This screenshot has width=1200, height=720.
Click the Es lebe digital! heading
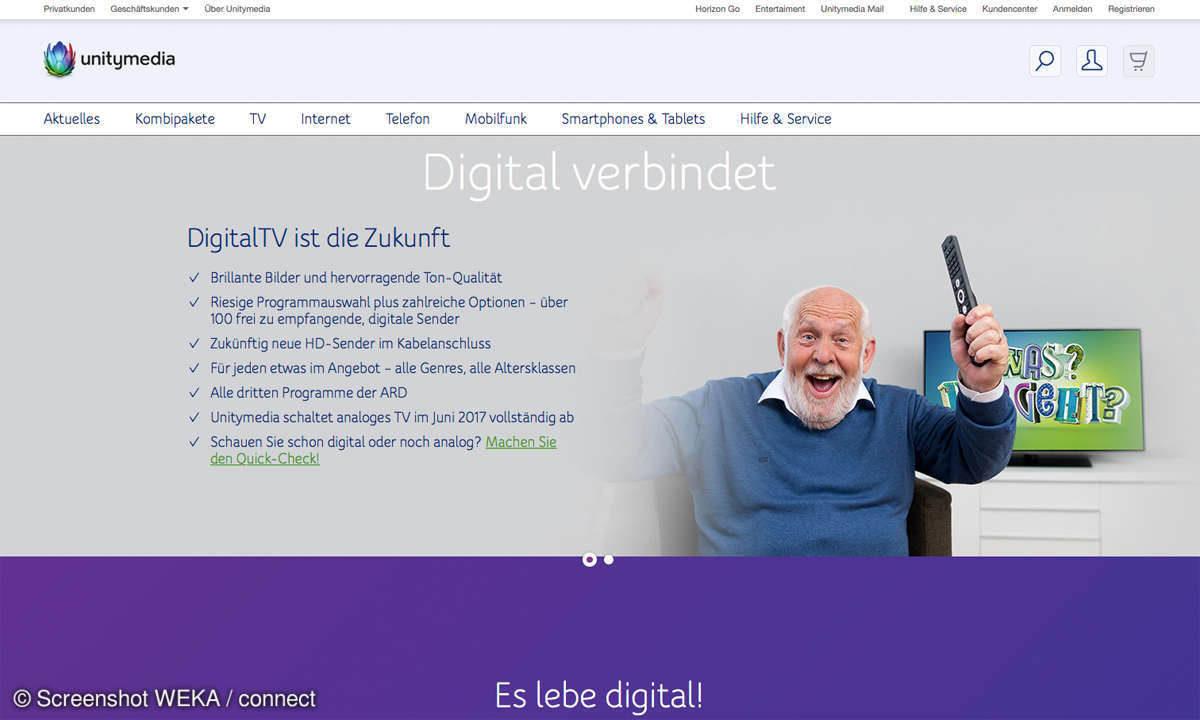tap(599, 694)
